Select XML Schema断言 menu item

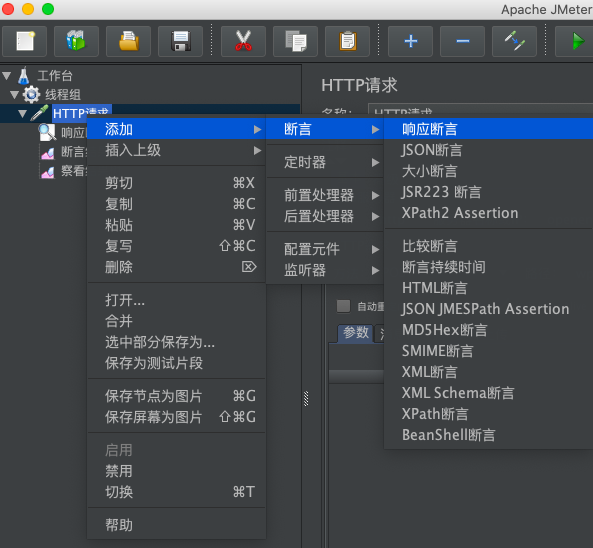tap(489, 393)
